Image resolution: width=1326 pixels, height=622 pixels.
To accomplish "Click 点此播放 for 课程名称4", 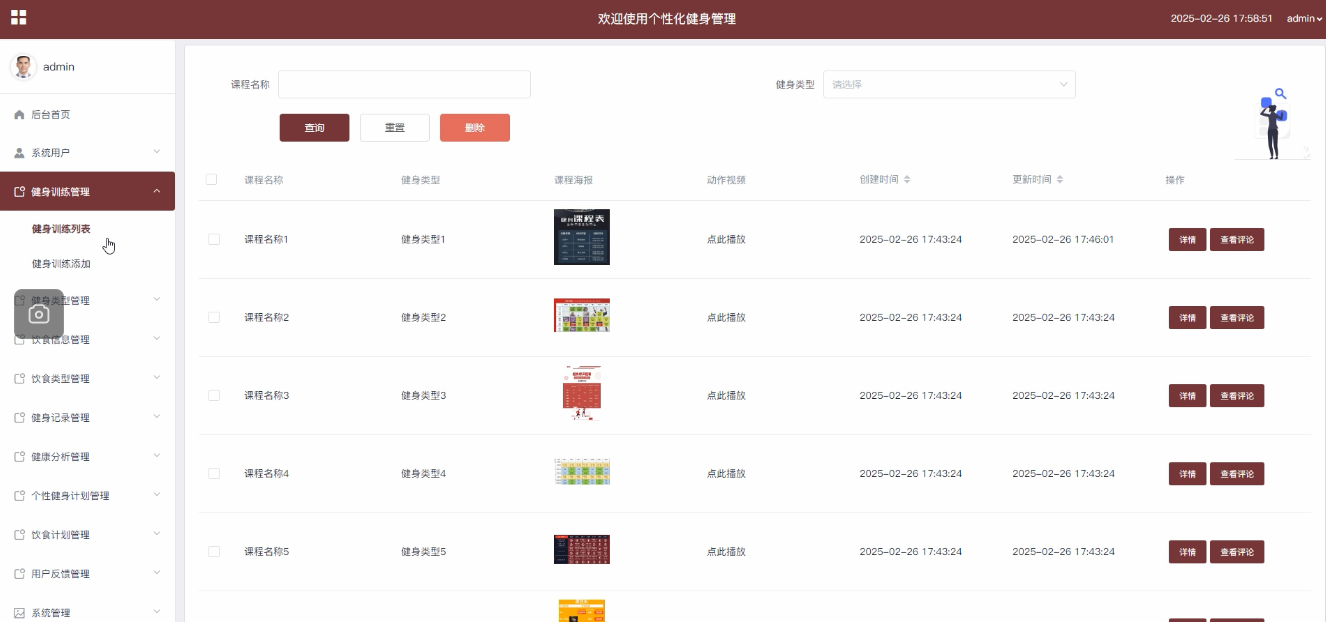I will click(x=726, y=474).
